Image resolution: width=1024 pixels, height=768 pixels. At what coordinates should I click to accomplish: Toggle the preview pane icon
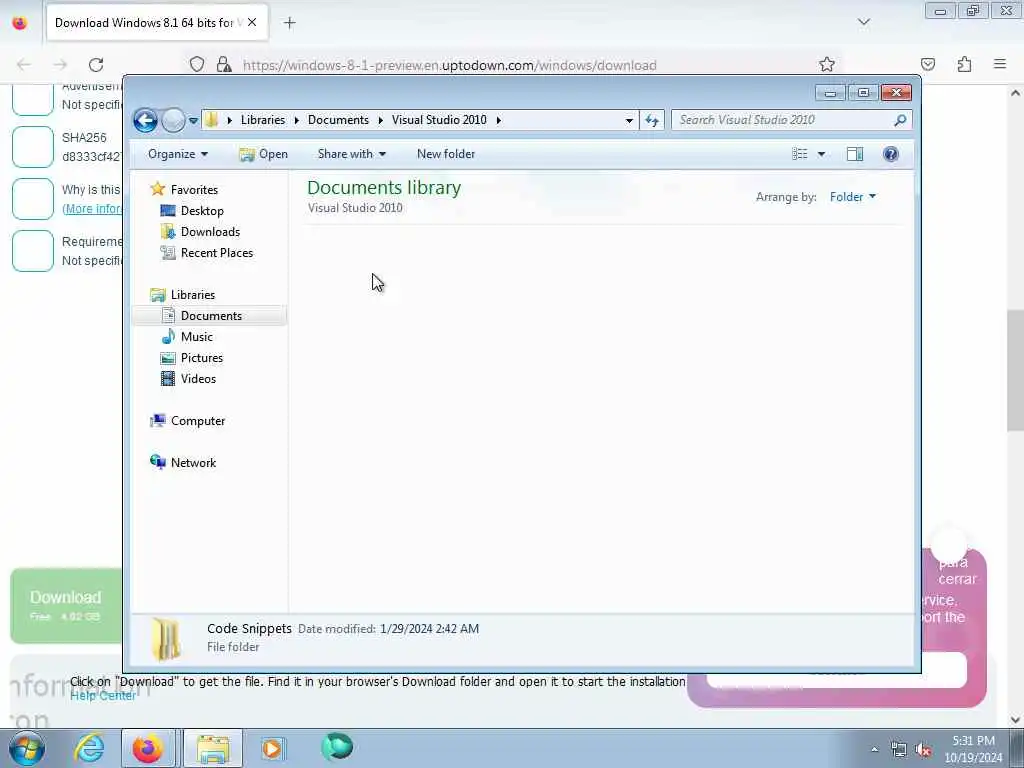point(855,154)
